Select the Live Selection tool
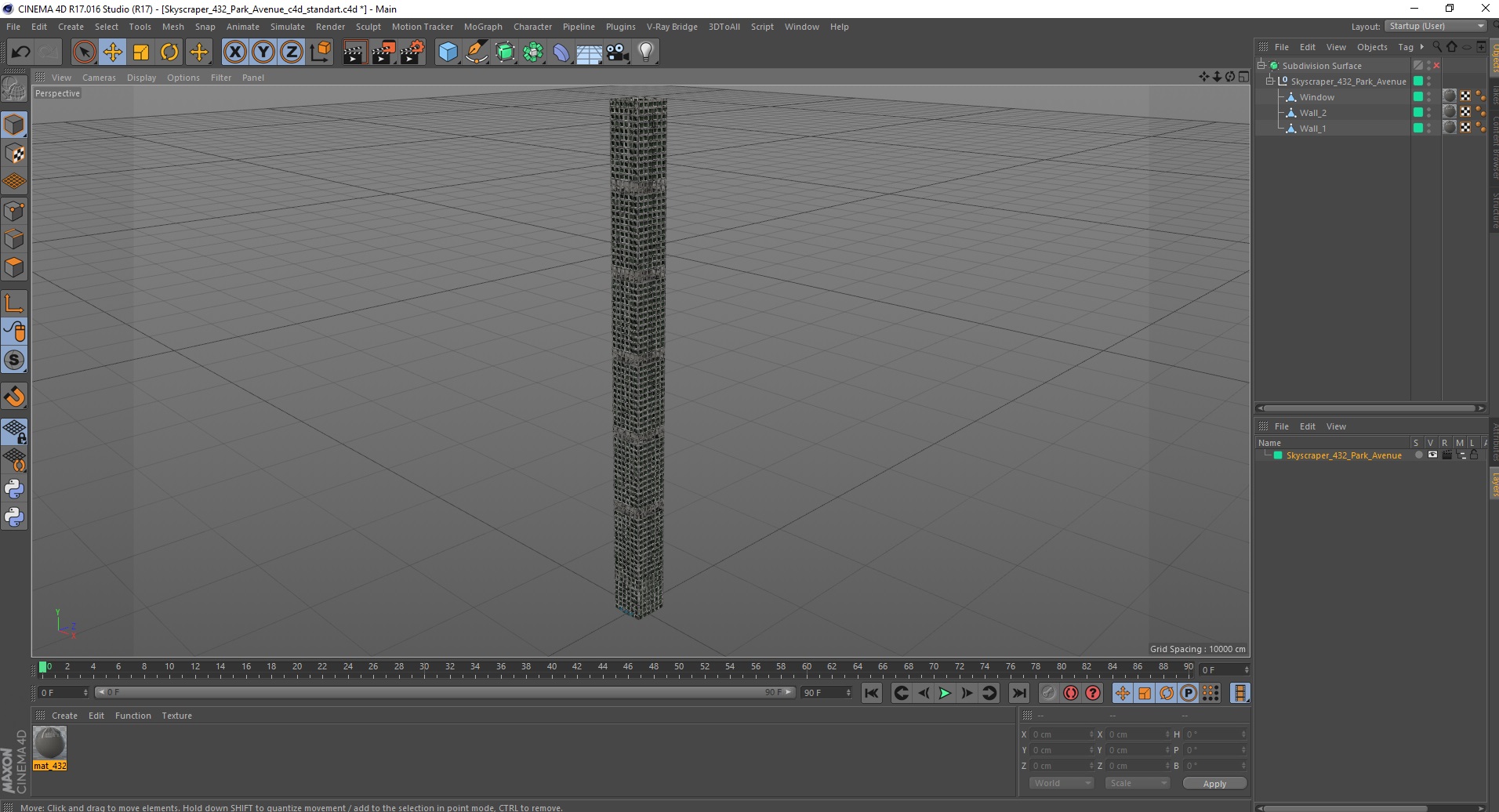 click(x=84, y=53)
